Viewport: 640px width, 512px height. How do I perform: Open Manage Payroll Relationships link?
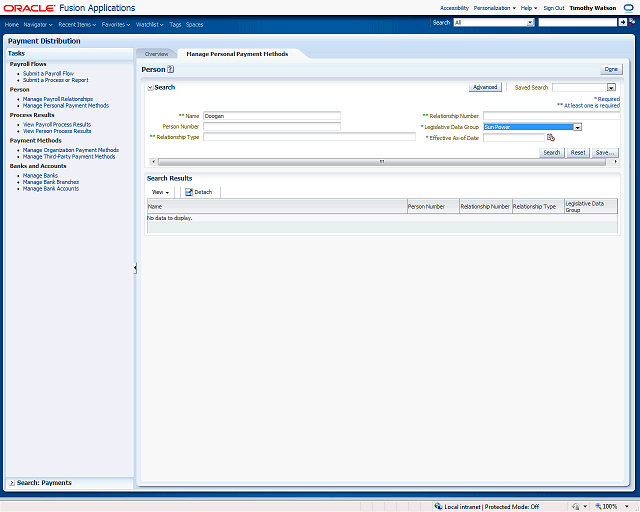point(58,99)
